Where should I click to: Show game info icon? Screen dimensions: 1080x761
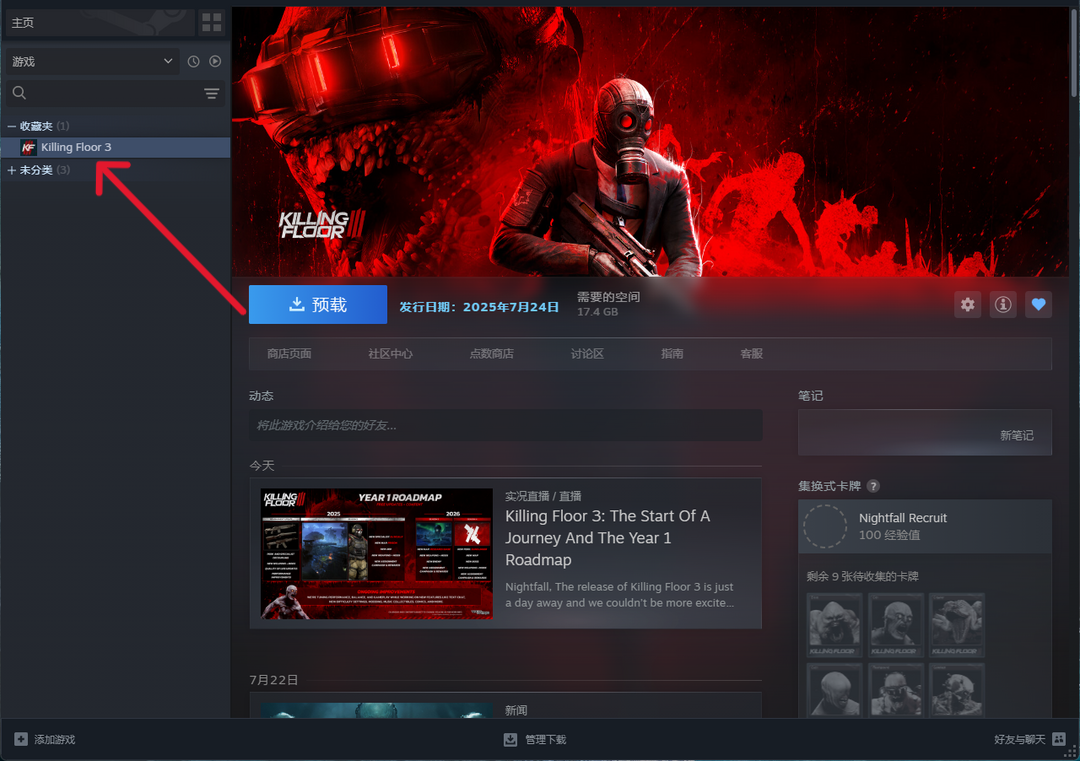1003,305
